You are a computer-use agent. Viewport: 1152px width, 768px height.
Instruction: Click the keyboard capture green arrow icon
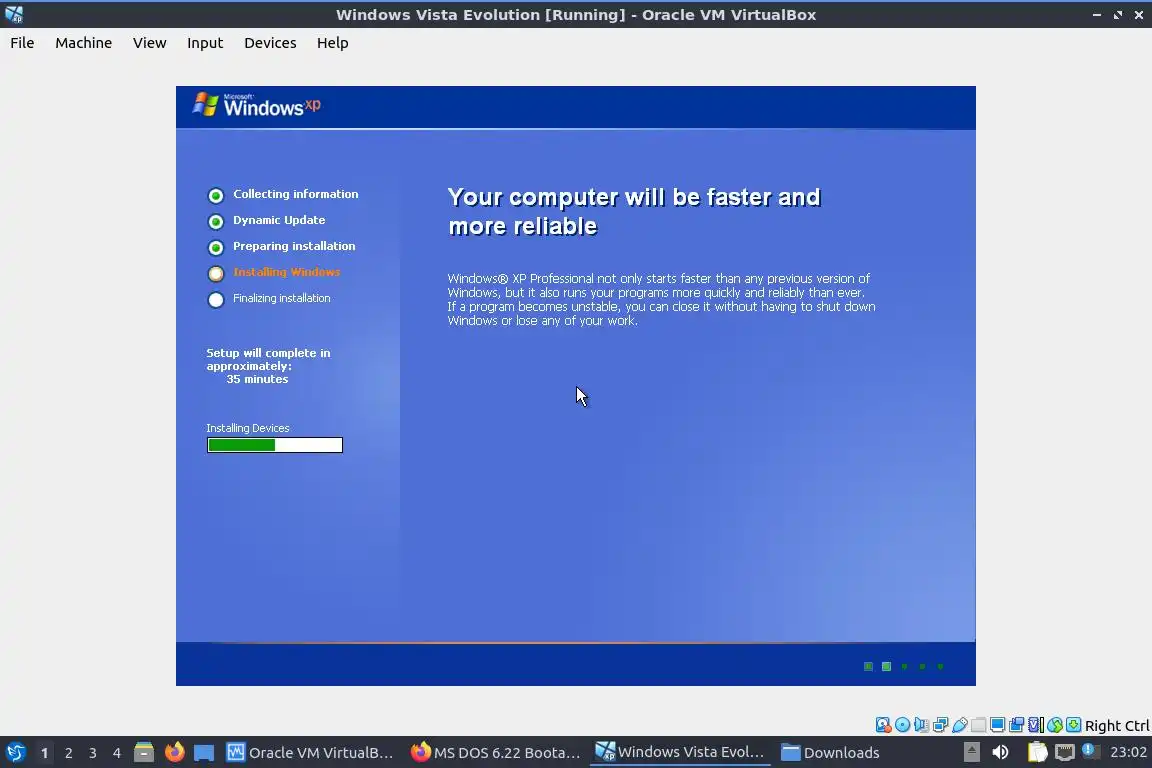[1073, 725]
